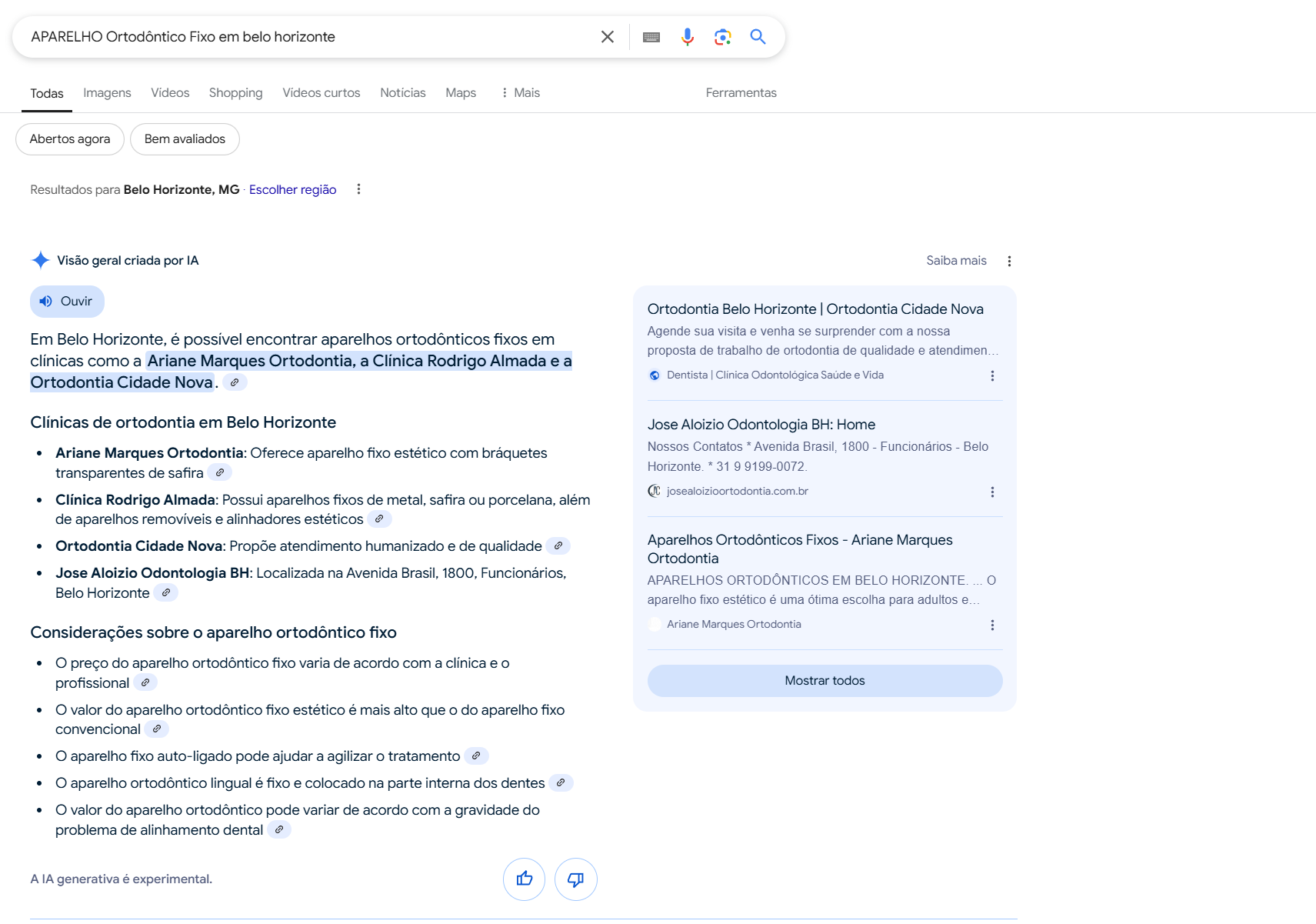The image size is (1316, 924).
Task: Open source link icon for Clínica Rodrigo Almada bullet
Action: pos(379,519)
